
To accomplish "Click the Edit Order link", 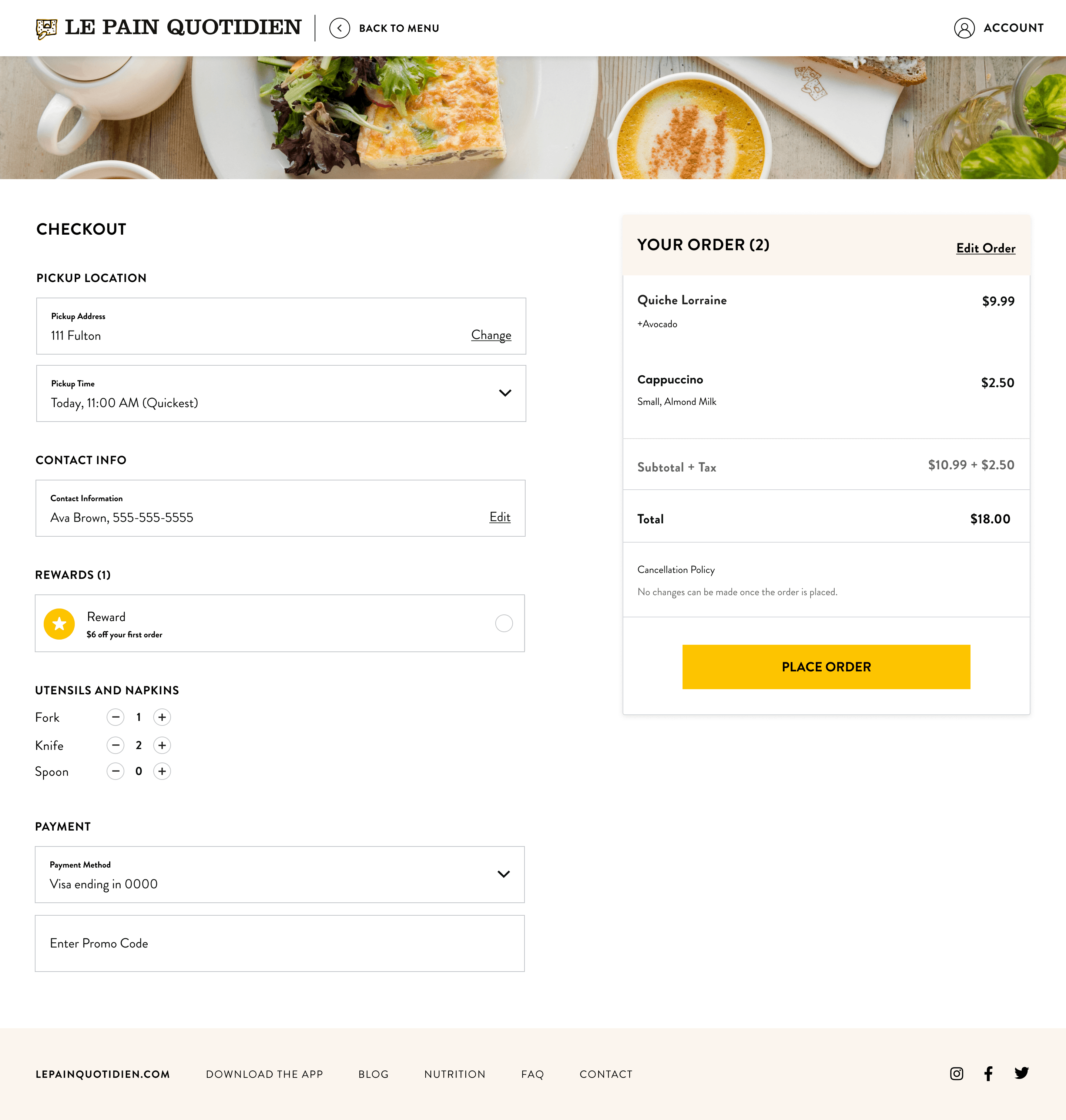I will 985,248.
